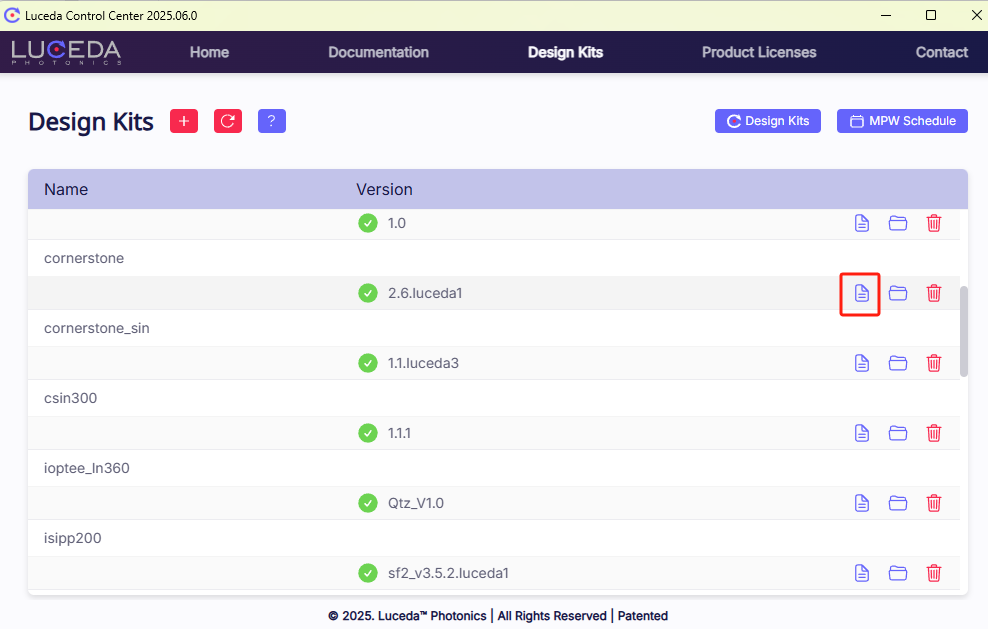Delete csin300 1.1.1 via trash icon
The image size is (988, 629).
point(934,433)
